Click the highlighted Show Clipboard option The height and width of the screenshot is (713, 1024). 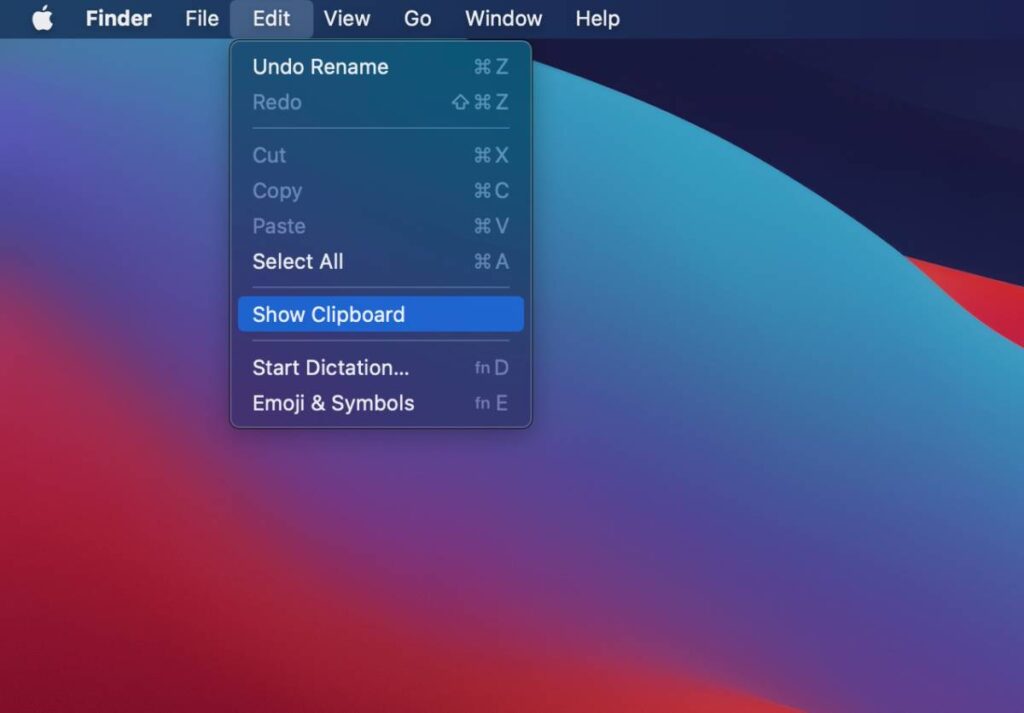(329, 314)
